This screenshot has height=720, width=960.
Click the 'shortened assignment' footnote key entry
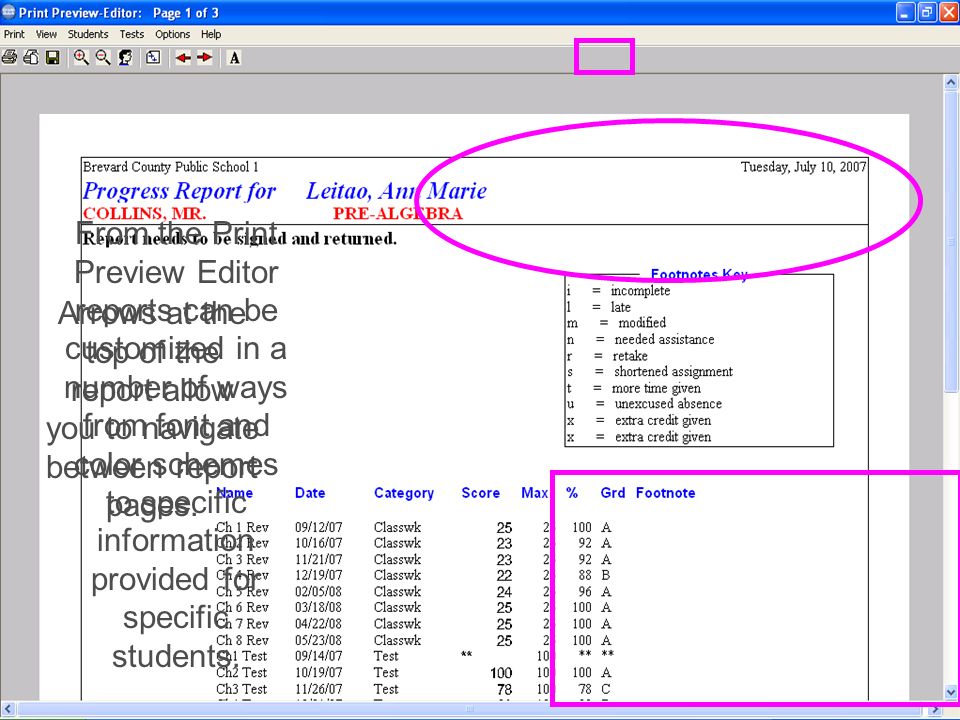point(673,372)
